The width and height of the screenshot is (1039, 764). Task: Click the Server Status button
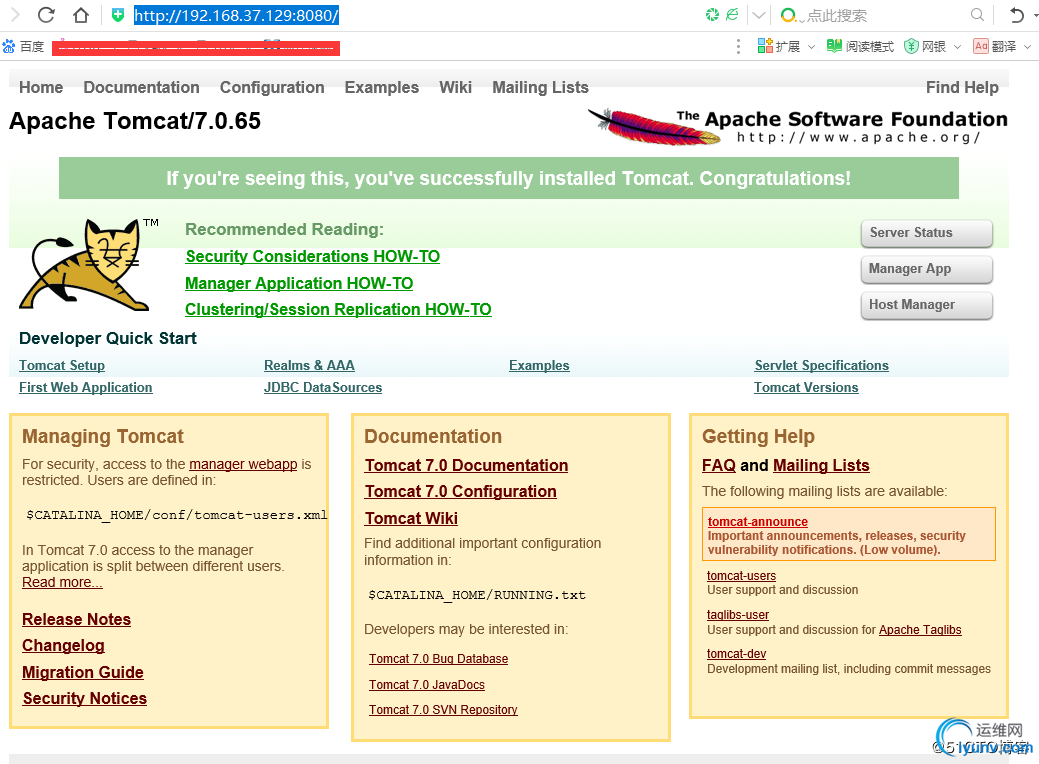926,233
